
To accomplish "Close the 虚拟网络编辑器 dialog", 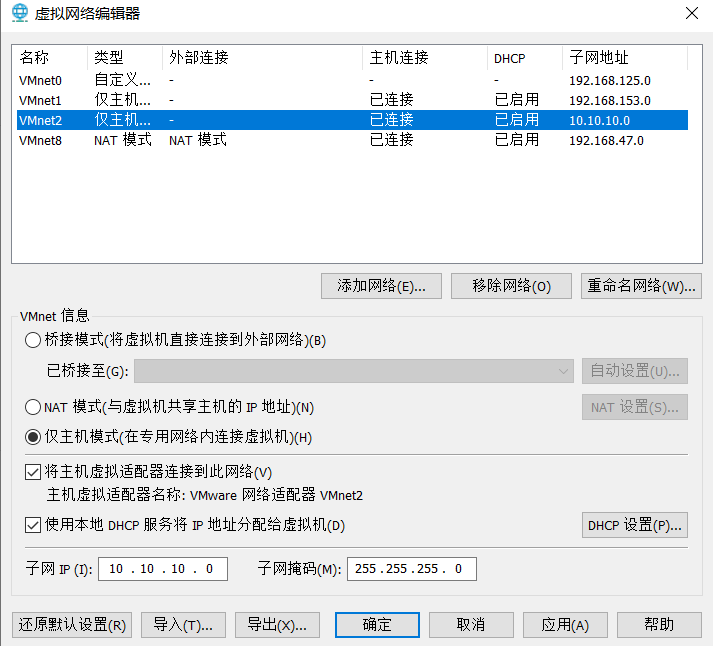I will [692, 13].
